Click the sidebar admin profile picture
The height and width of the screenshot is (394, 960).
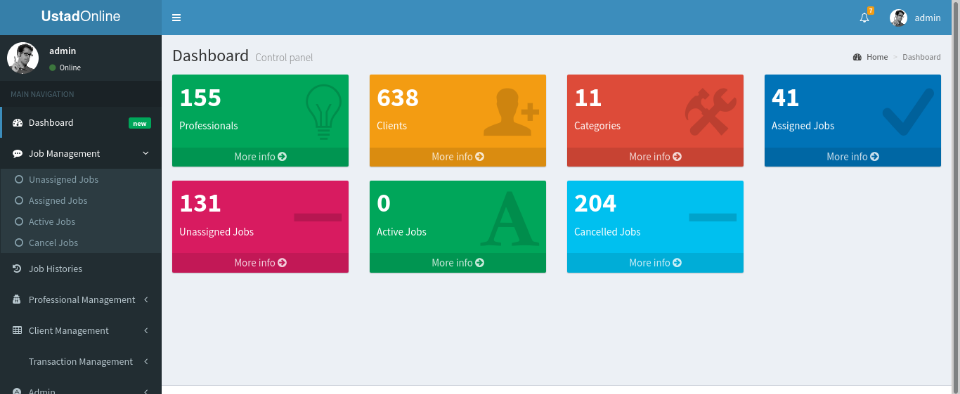click(23, 58)
